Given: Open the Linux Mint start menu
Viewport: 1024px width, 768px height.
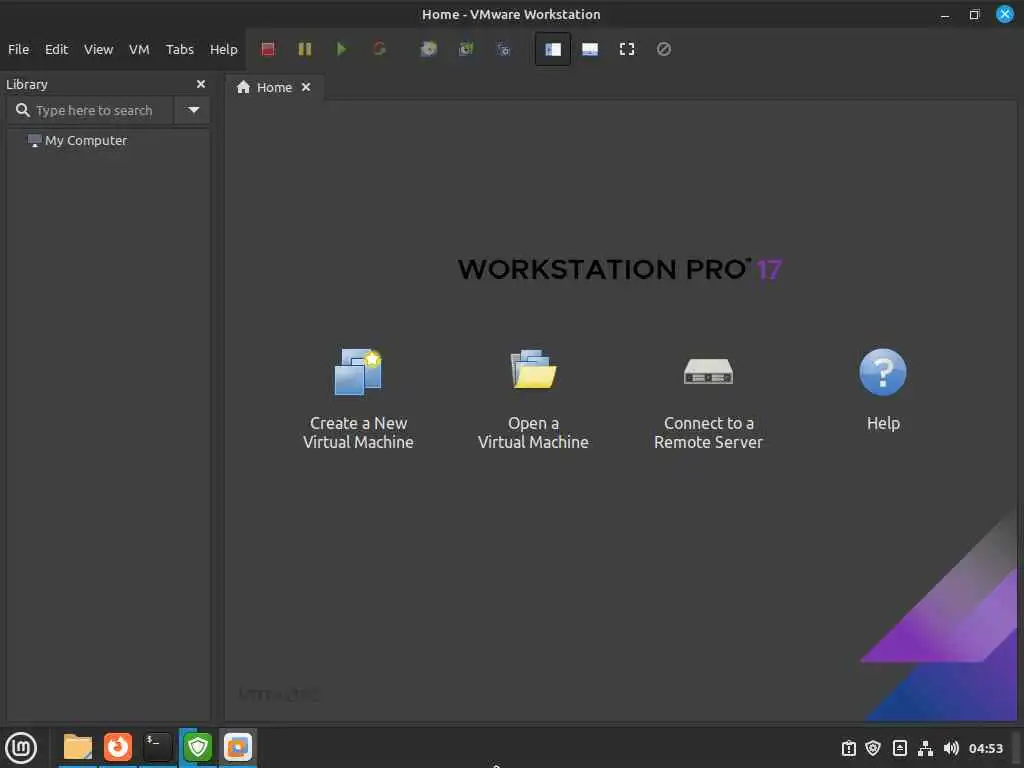Looking at the screenshot, I should tap(21, 747).
